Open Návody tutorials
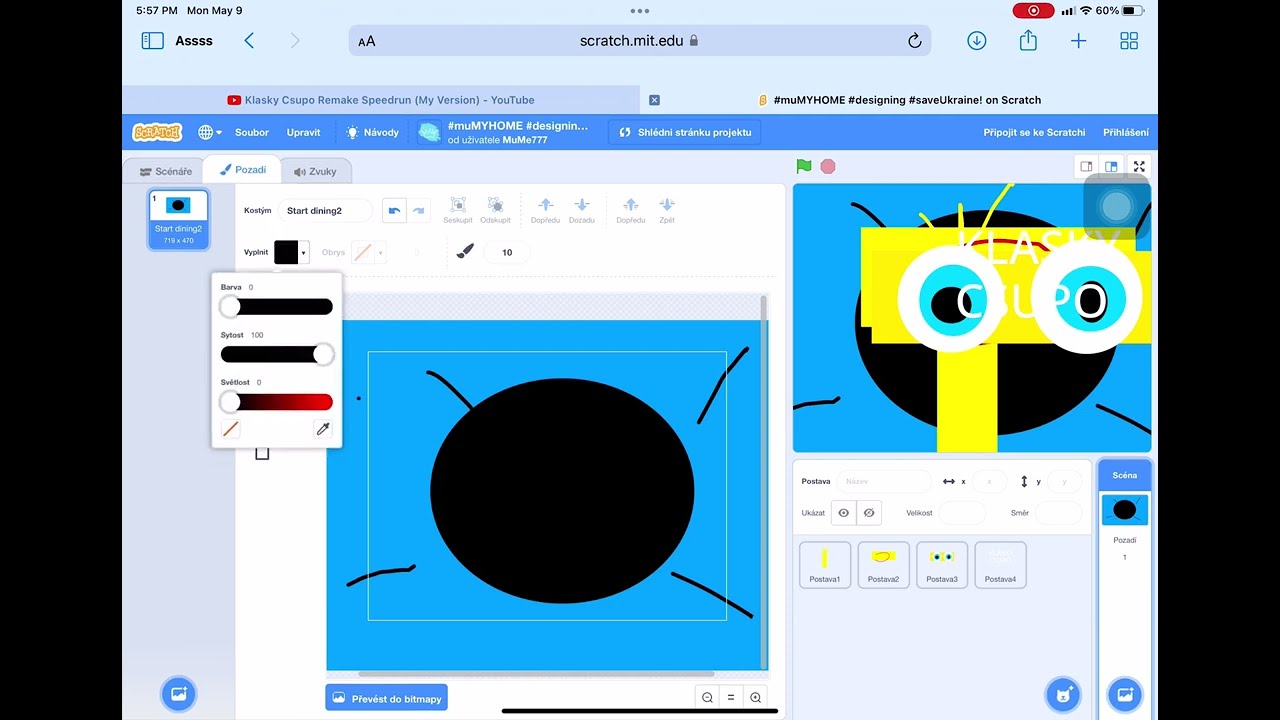1280x720 pixels. [372, 132]
